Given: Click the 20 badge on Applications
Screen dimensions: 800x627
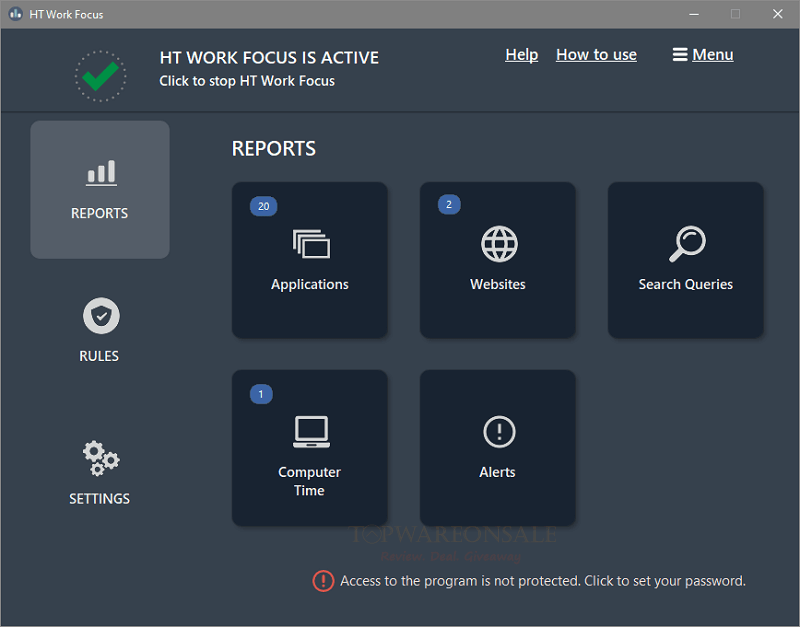Looking at the screenshot, I should click(263, 206).
